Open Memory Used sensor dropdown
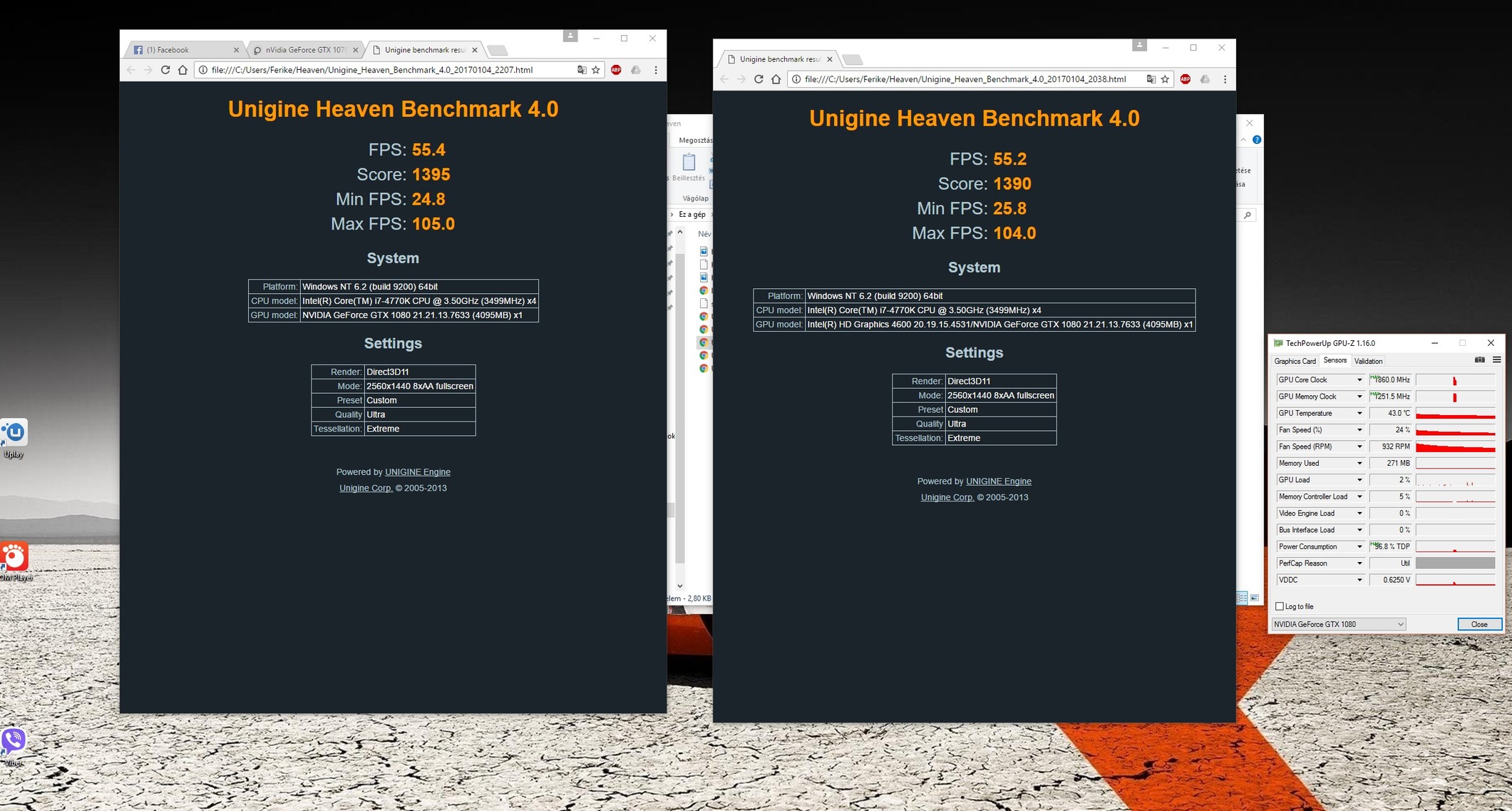Screen dimensions: 1512x811 click(1359, 463)
